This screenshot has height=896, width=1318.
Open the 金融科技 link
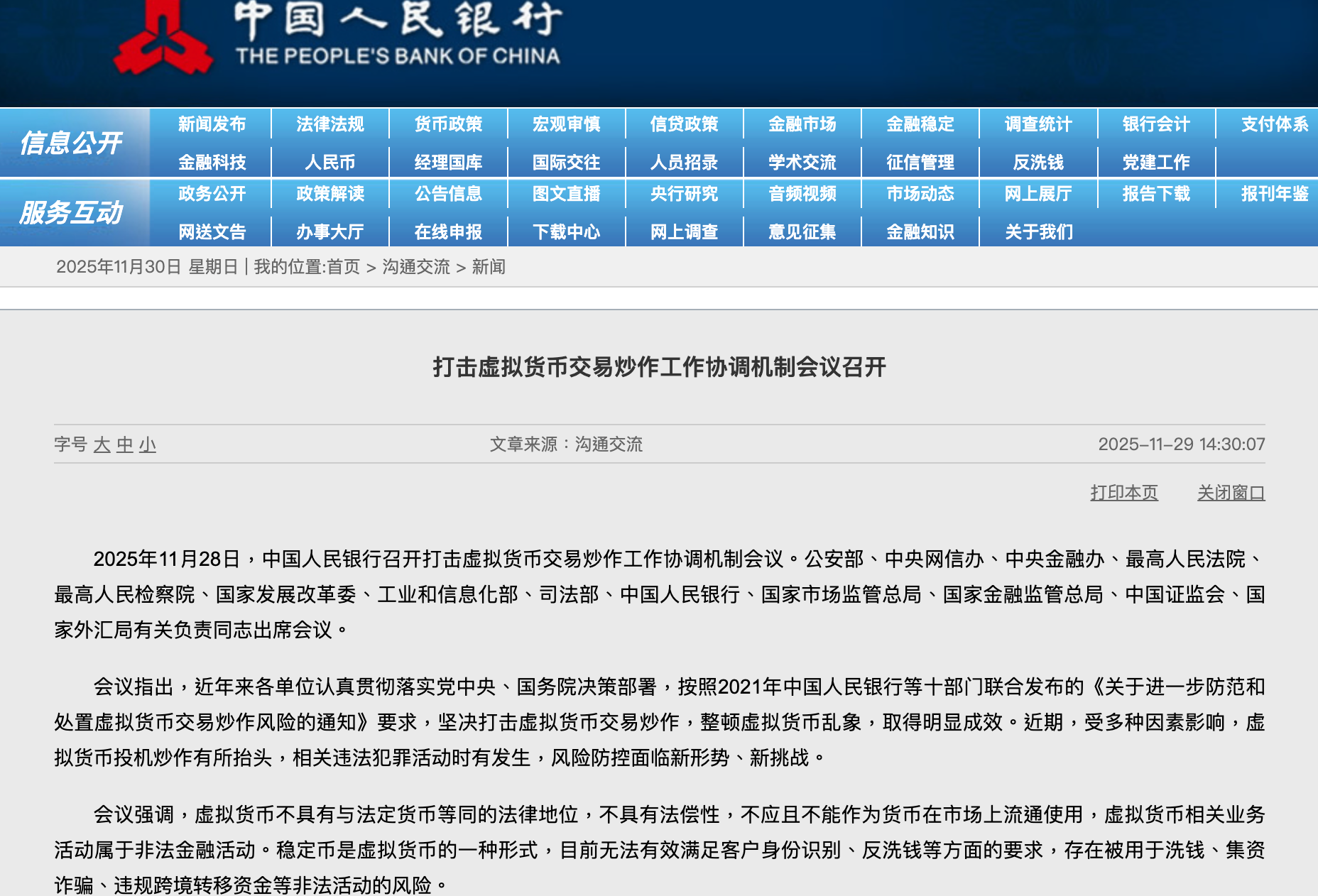point(212,162)
